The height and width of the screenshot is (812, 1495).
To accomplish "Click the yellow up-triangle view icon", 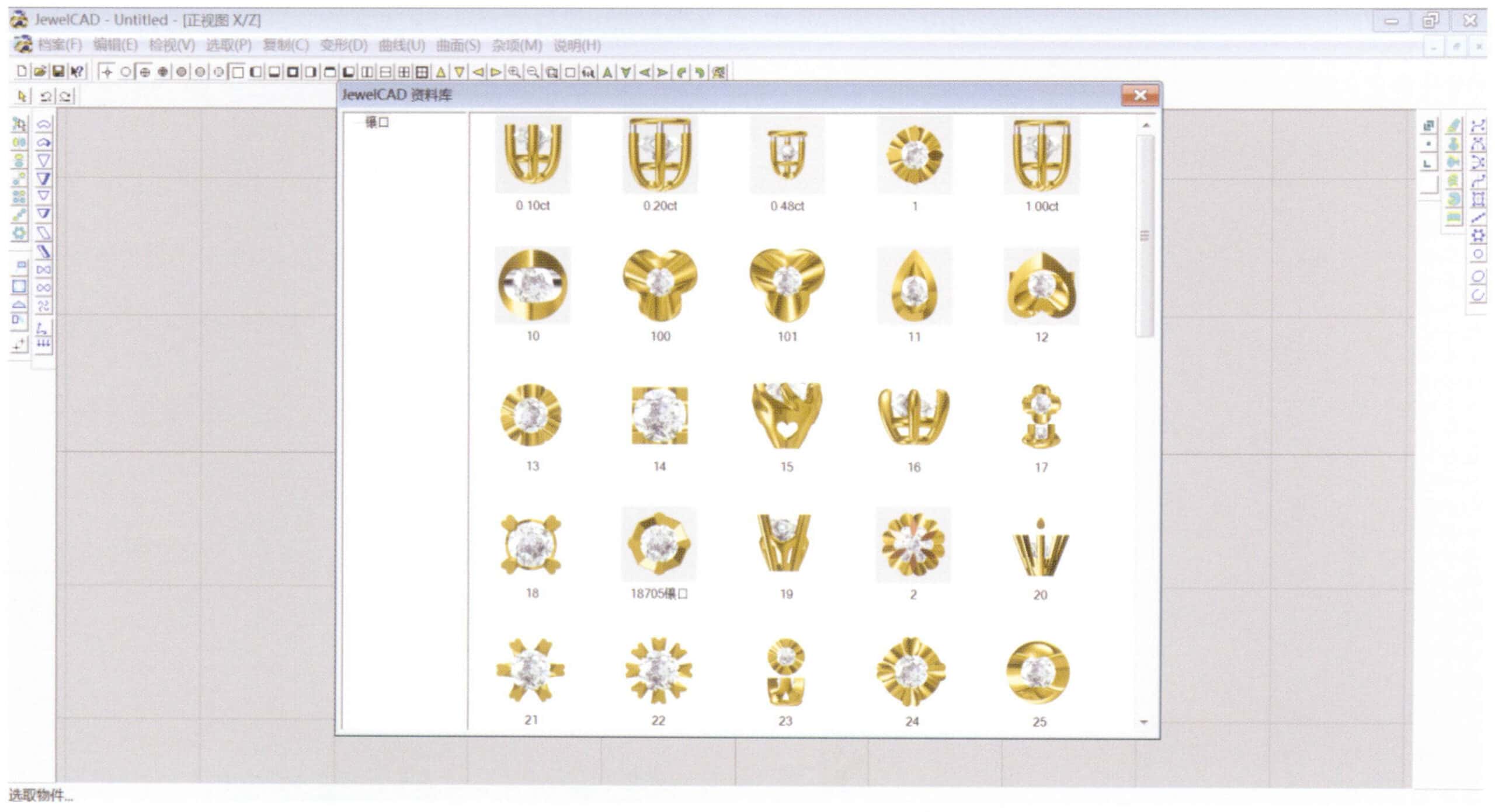I will (x=441, y=72).
